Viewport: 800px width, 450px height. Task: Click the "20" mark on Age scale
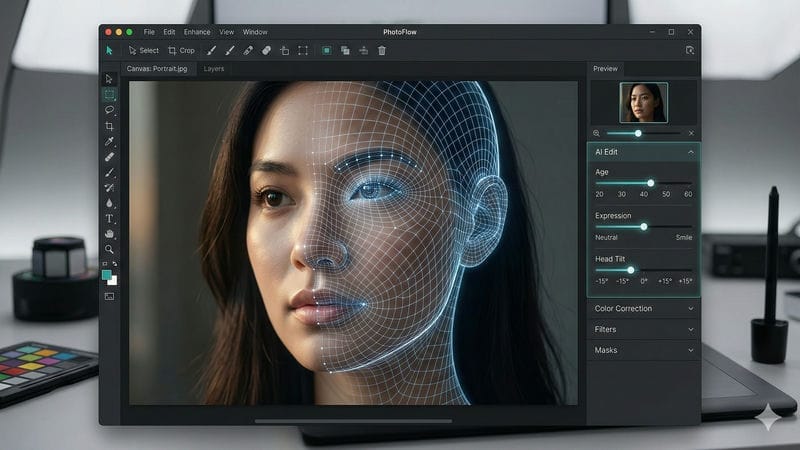click(599, 194)
